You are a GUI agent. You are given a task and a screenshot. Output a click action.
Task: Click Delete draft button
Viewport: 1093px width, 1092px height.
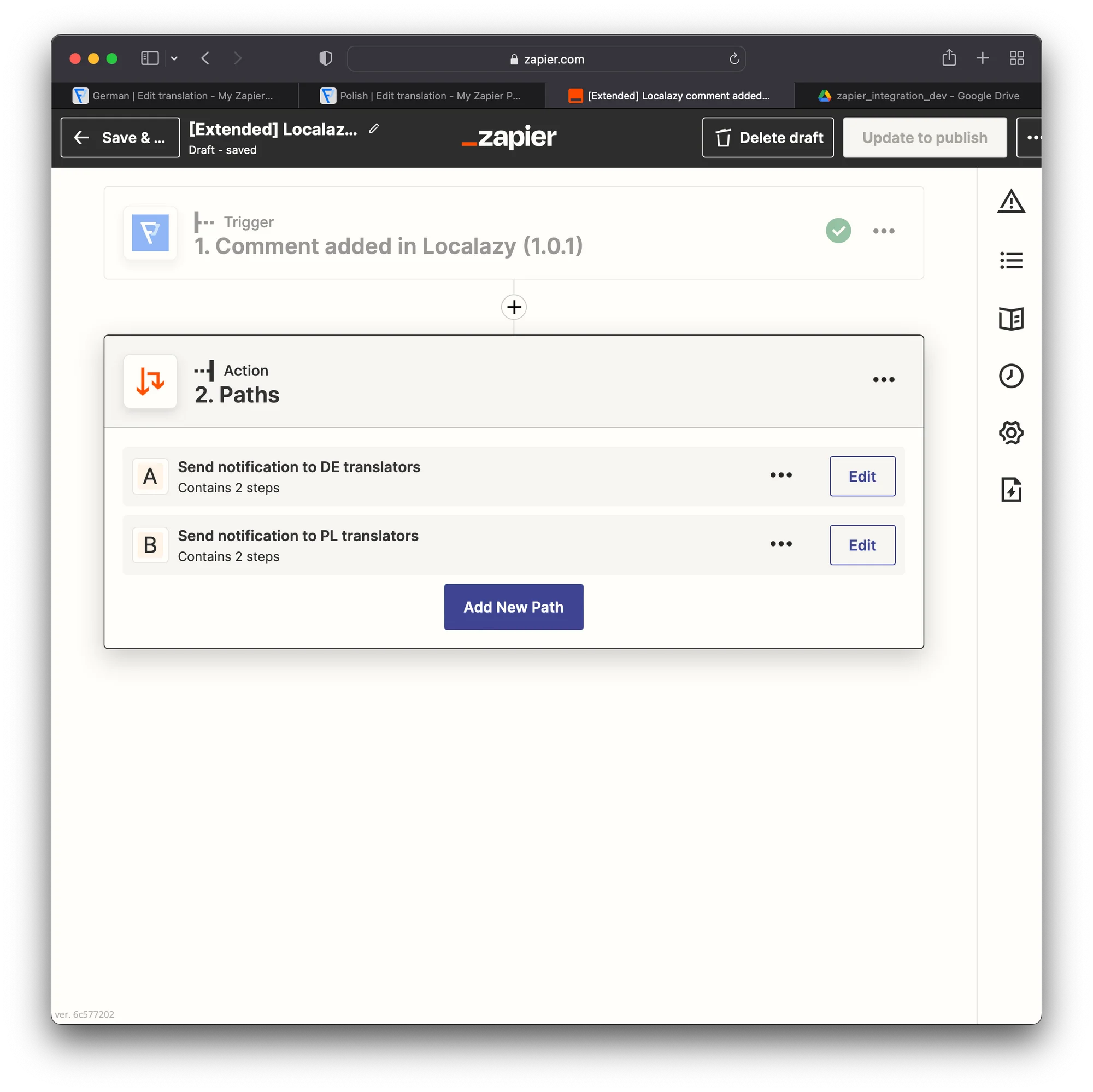[767, 138]
